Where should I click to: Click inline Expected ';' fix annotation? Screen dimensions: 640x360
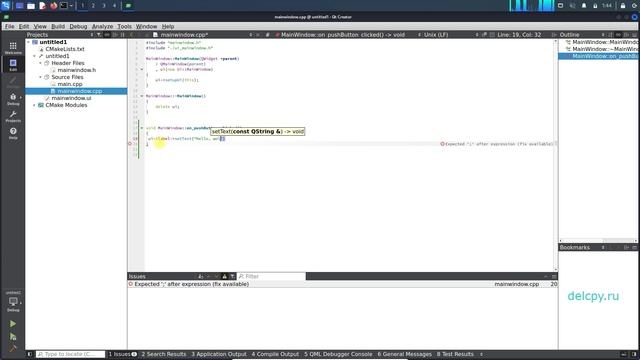pyautogui.click(x=497, y=144)
